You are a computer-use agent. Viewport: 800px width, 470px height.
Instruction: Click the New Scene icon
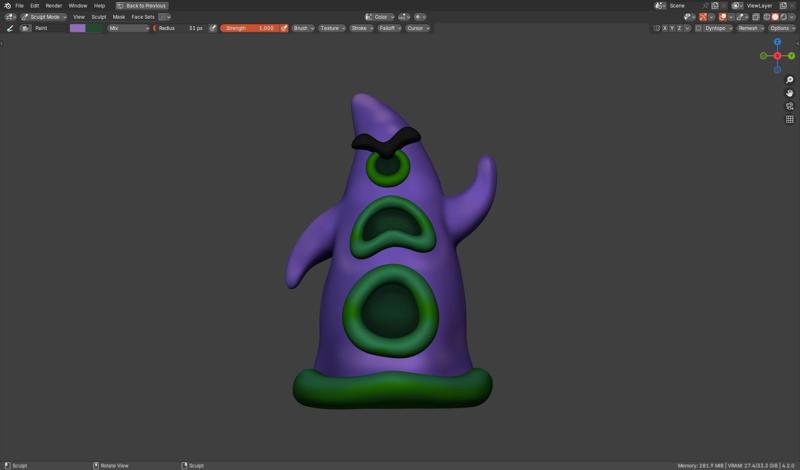pyautogui.click(x=715, y=6)
